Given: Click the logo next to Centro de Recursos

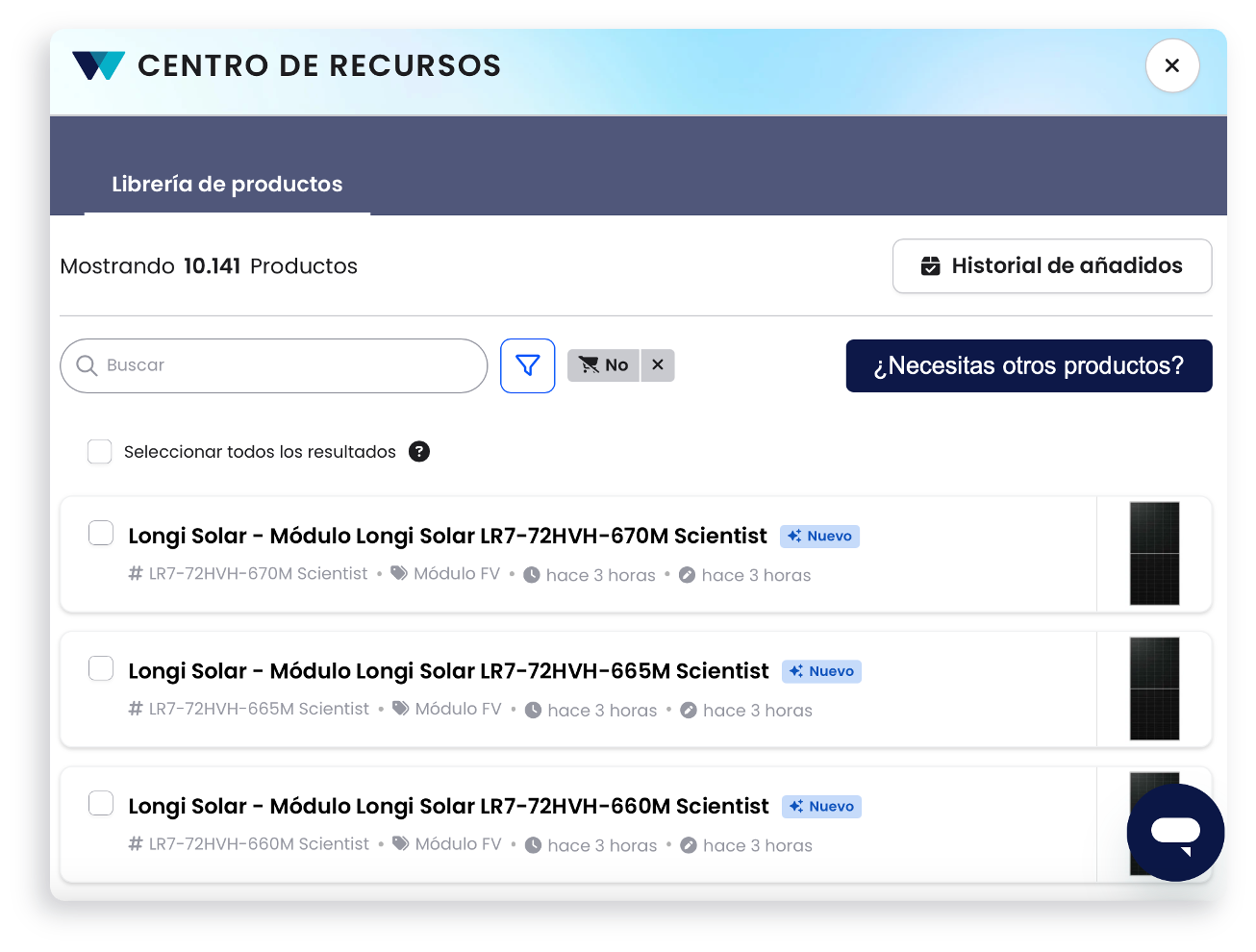Looking at the screenshot, I should pos(98,65).
